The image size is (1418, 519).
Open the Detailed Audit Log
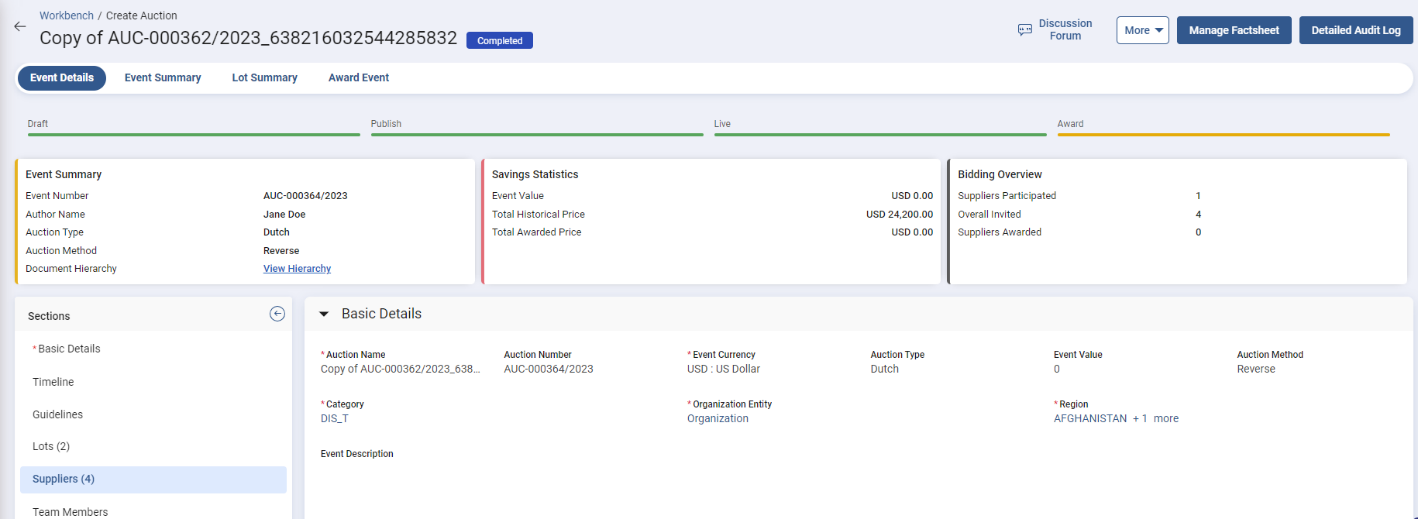pos(1355,30)
